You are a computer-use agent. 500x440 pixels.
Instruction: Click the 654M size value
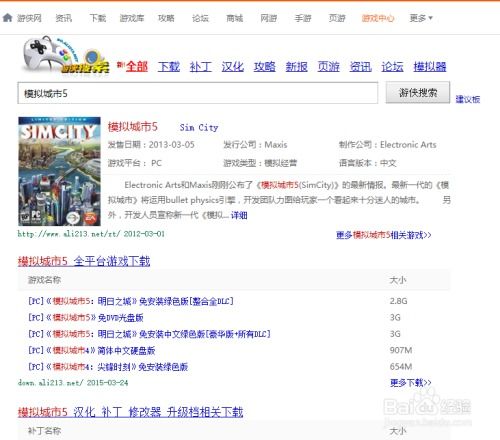[x=401, y=367]
